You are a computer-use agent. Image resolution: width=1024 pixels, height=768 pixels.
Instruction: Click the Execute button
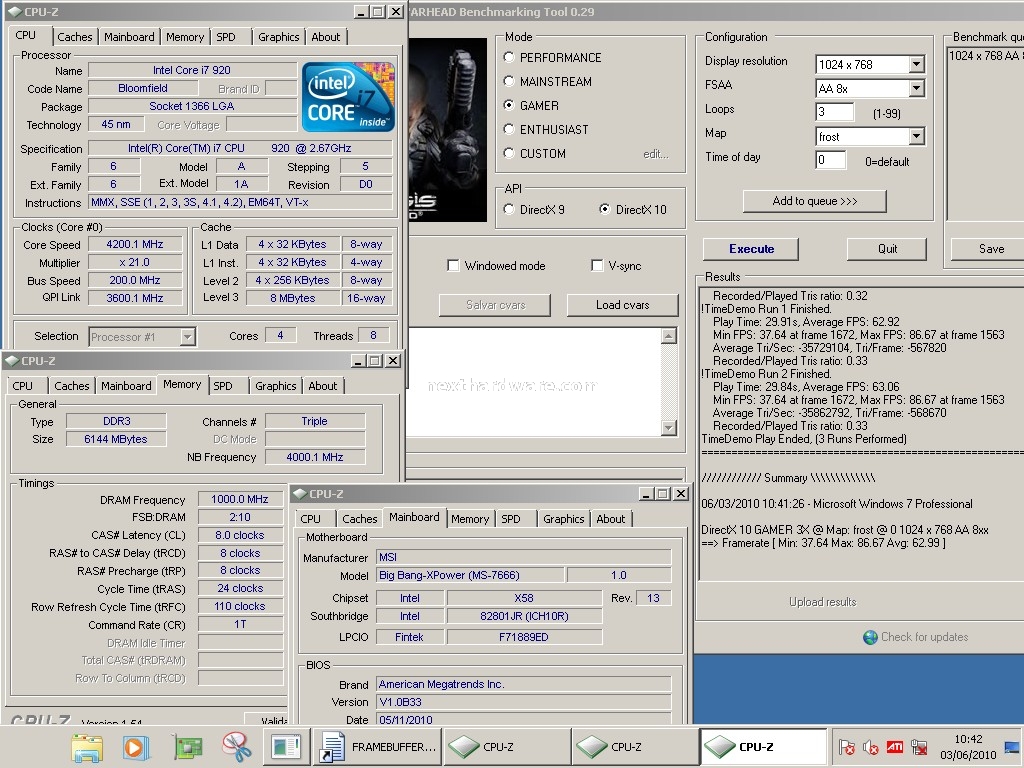(751, 249)
